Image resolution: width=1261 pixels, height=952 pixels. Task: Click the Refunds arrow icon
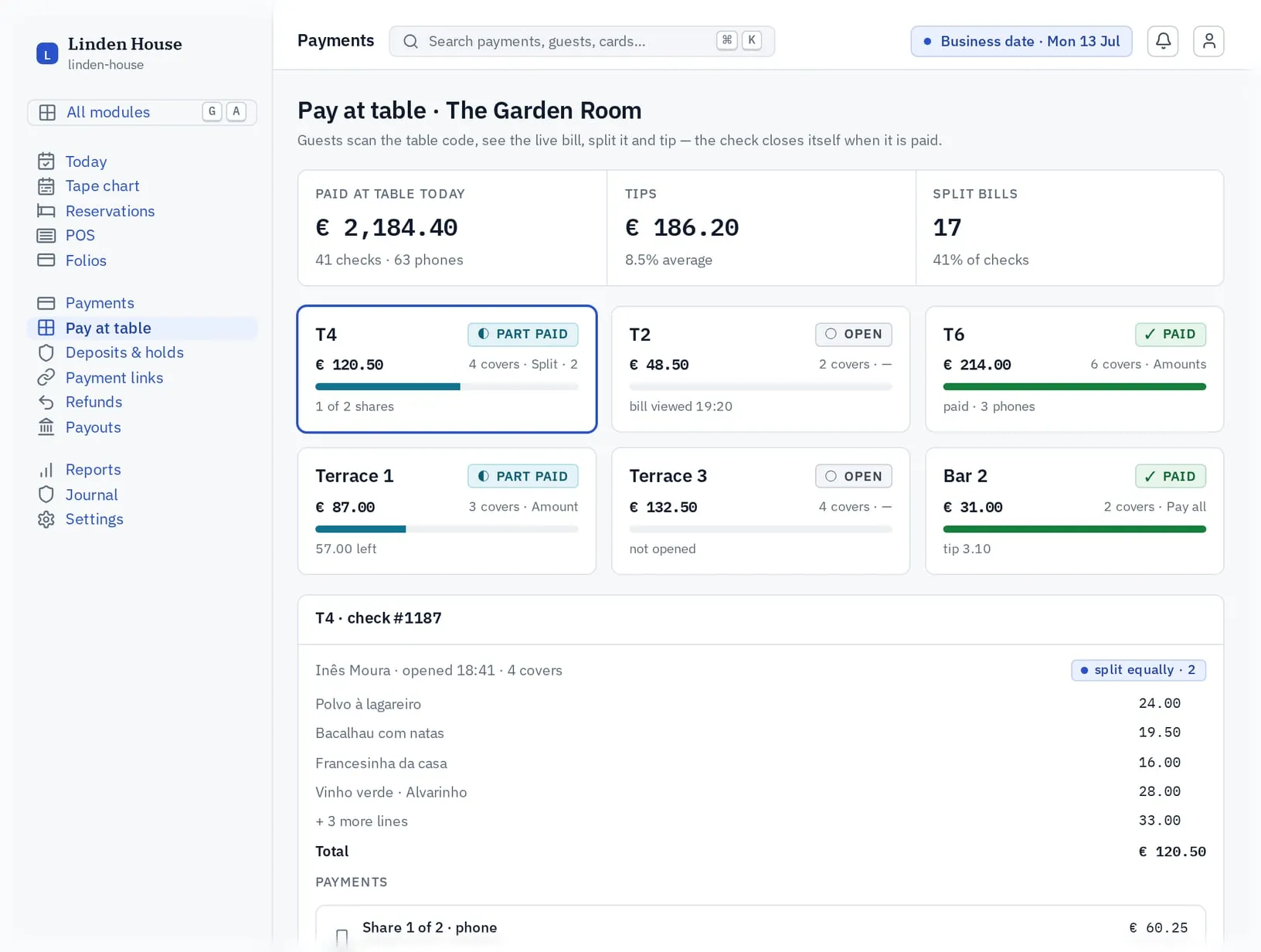46,402
